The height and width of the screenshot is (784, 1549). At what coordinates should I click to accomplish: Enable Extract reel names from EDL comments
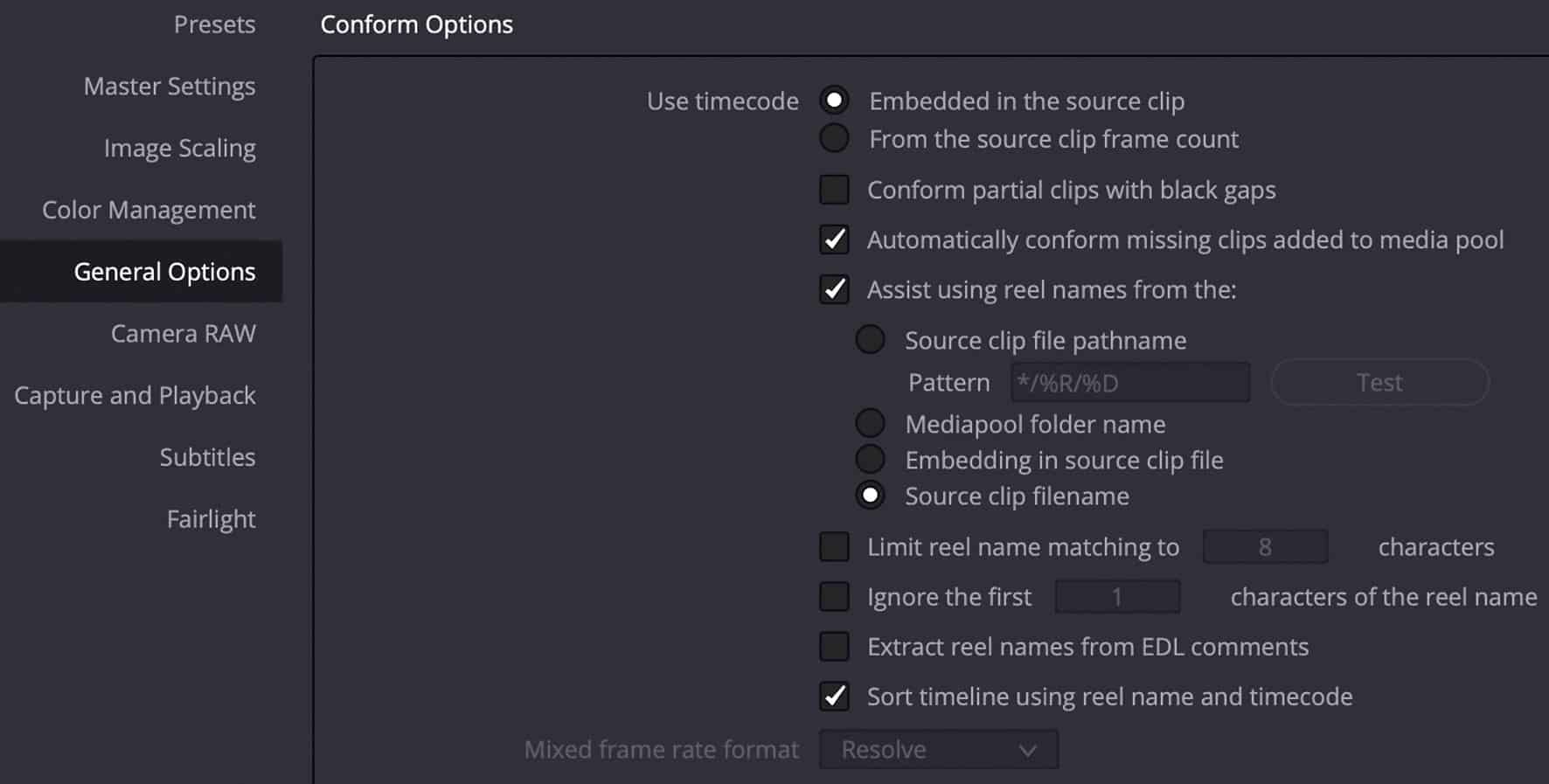point(832,646)
